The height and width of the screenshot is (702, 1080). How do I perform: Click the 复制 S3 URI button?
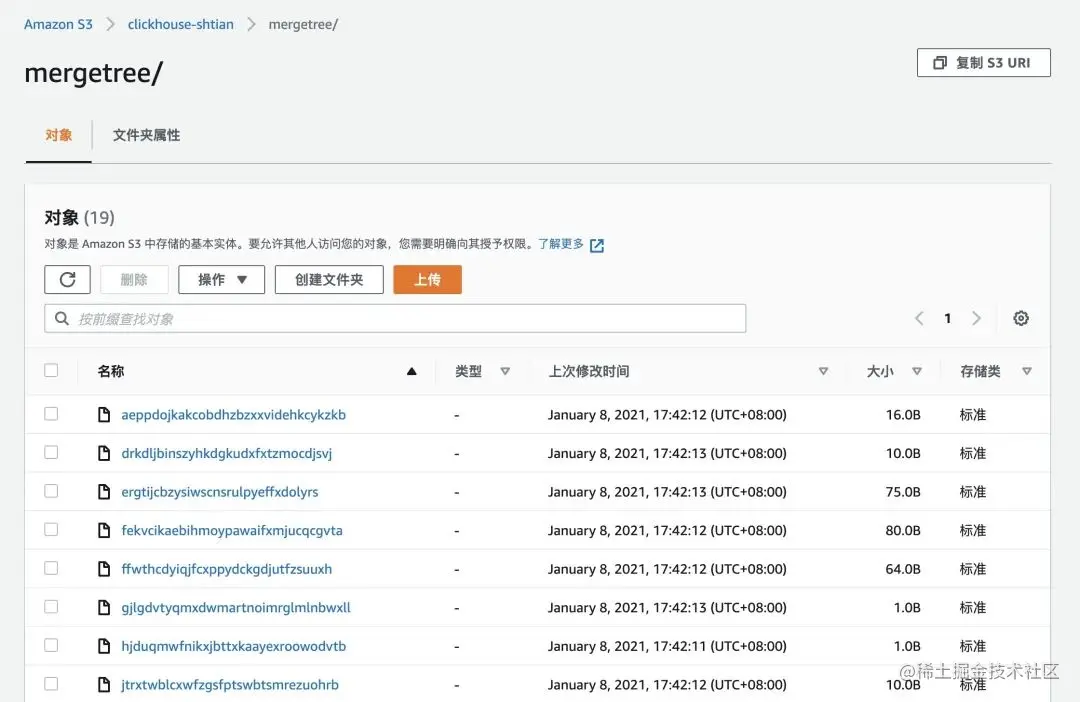pyautogui.click(x=984, y=63)
